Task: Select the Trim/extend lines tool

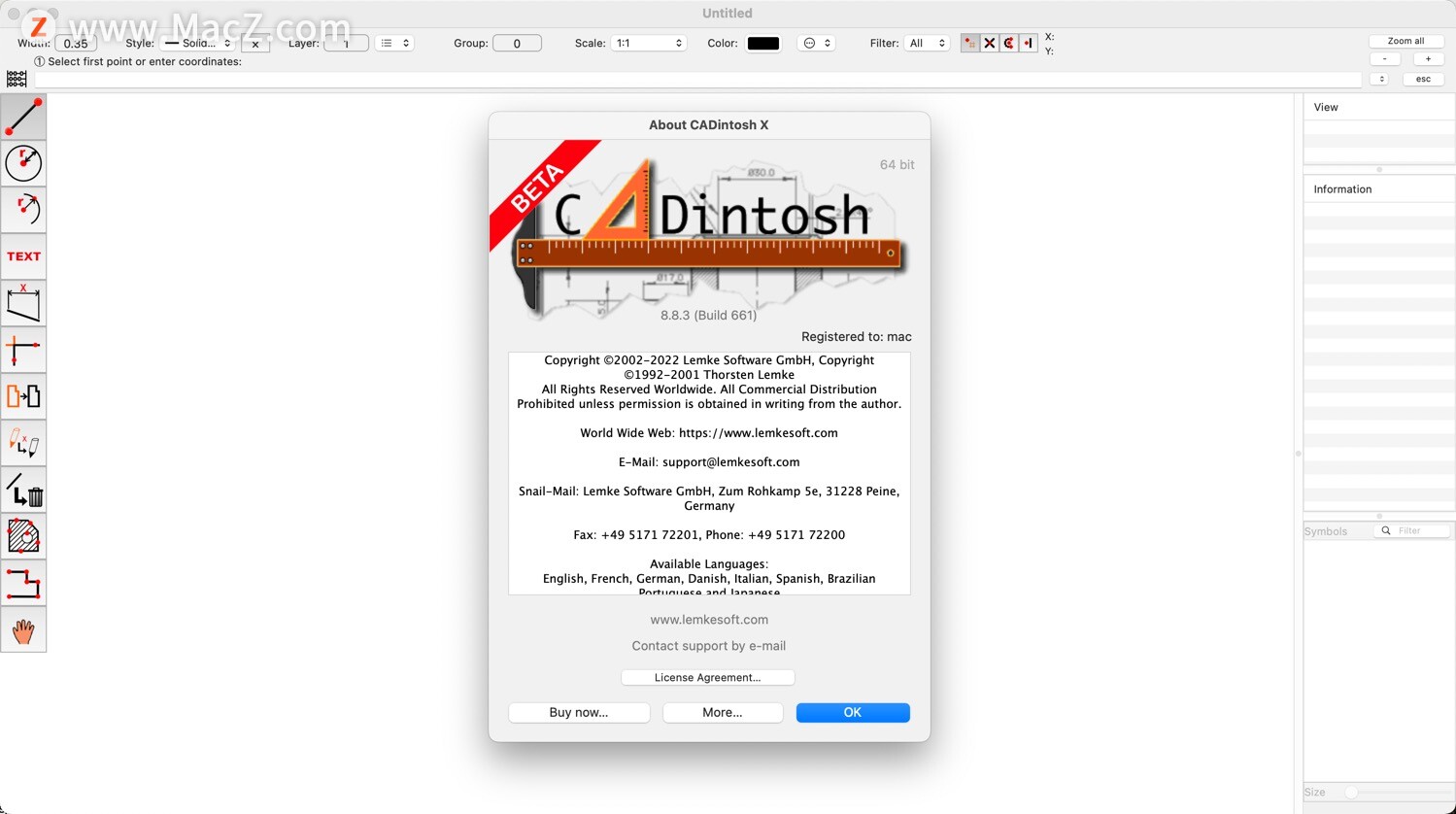Action: pyautogui.click(x=23, y=350)
